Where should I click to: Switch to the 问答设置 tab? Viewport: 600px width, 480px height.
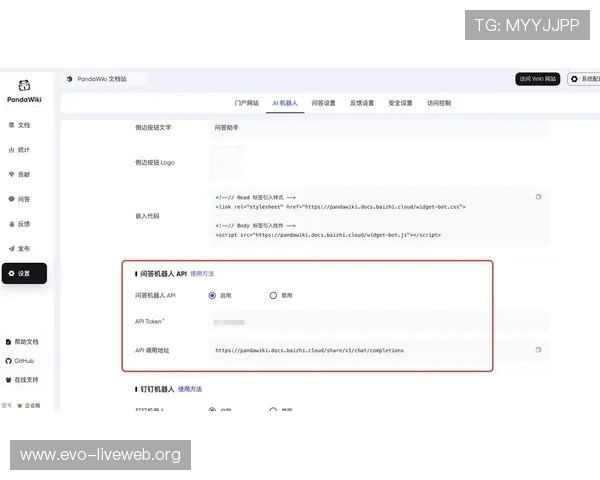(x=323, y=103)
